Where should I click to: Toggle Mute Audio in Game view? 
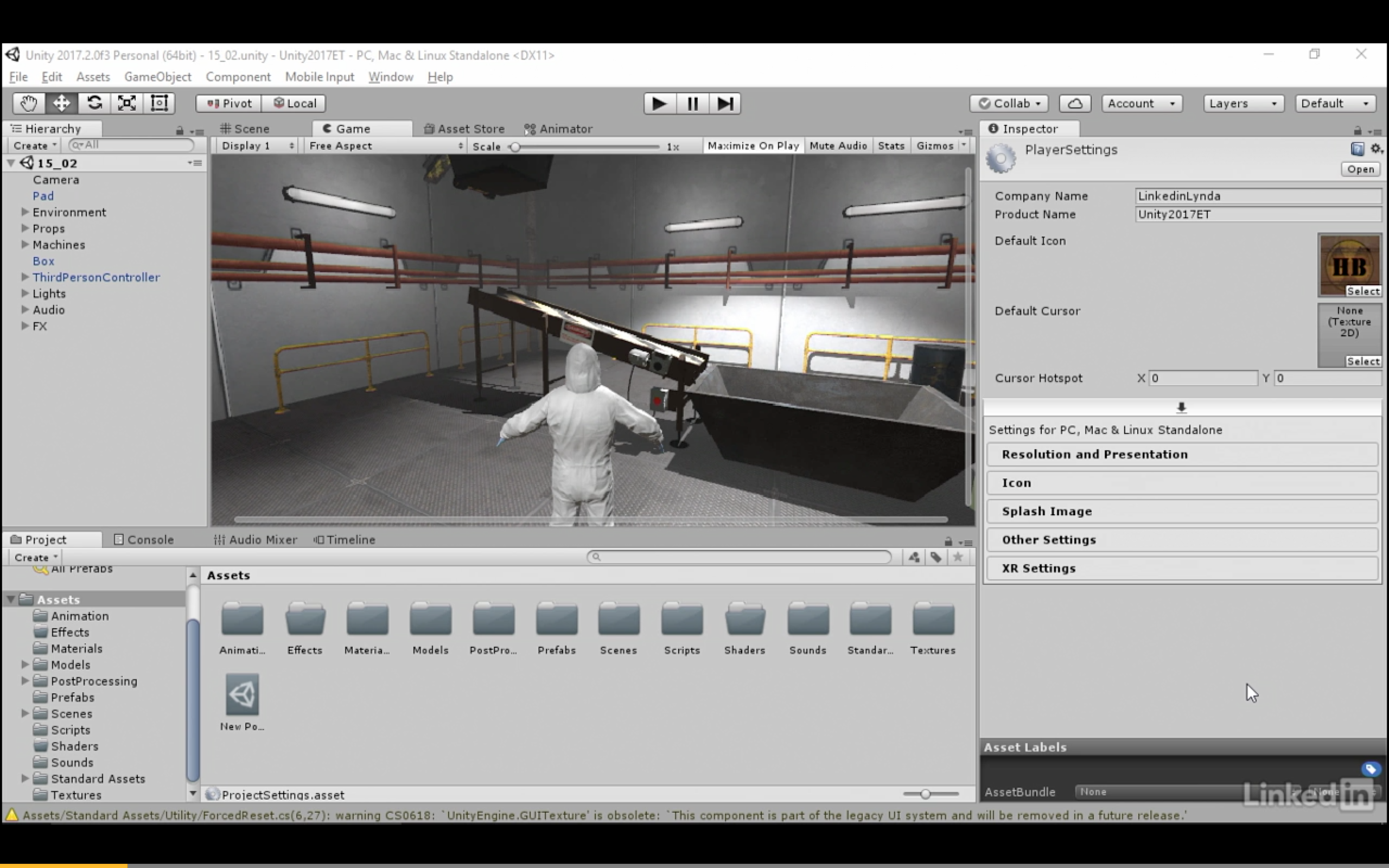[x=837, y=146]
